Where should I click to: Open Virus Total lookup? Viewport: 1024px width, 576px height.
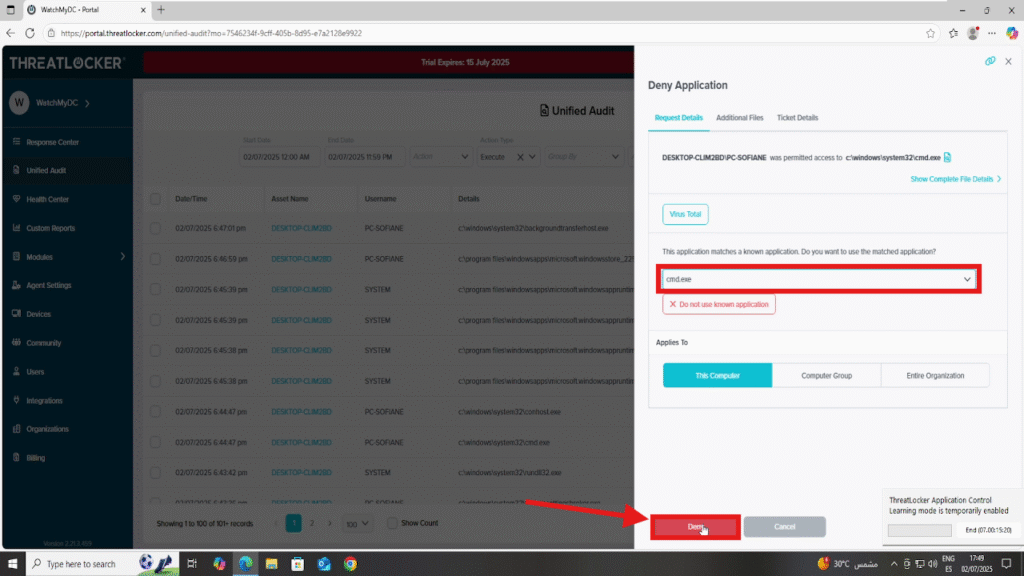point(685,214)
